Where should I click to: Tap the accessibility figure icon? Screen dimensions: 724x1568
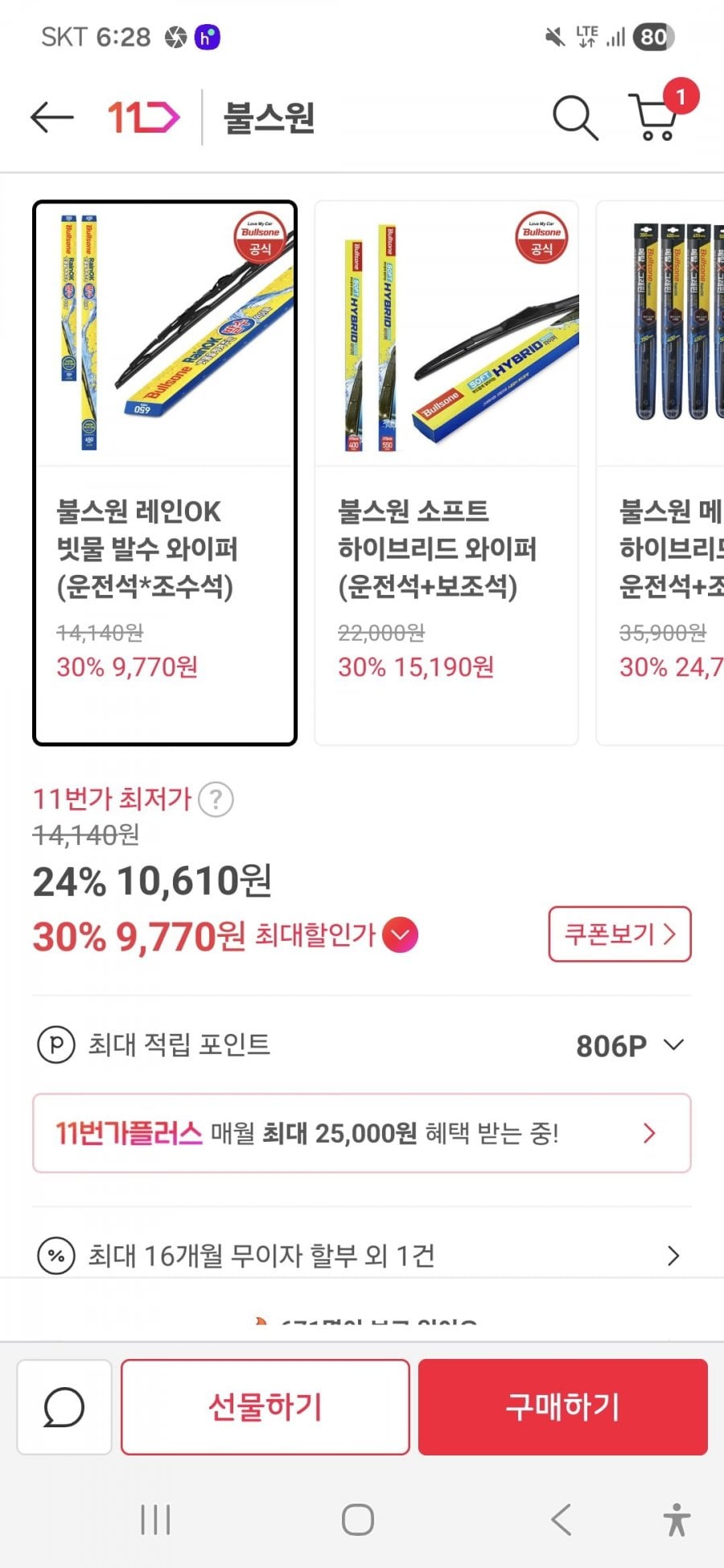tap(677, 1520)
